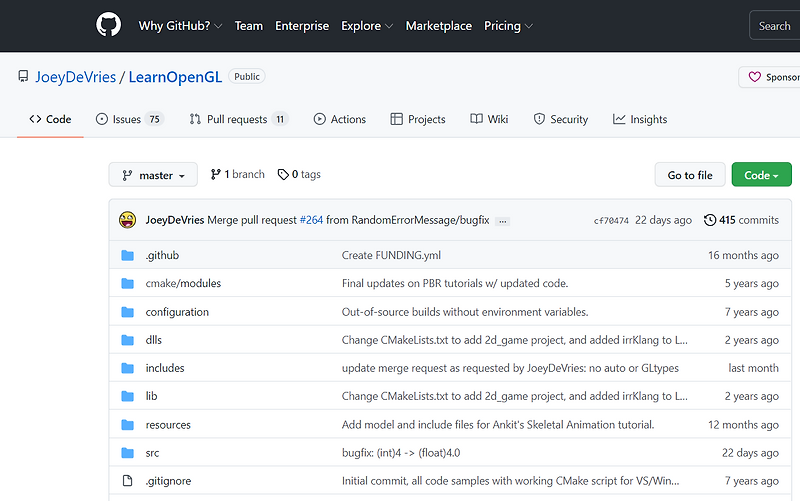Open the master branch dropdown
This screenshot has width=800, height=501.
pos(153,175)
